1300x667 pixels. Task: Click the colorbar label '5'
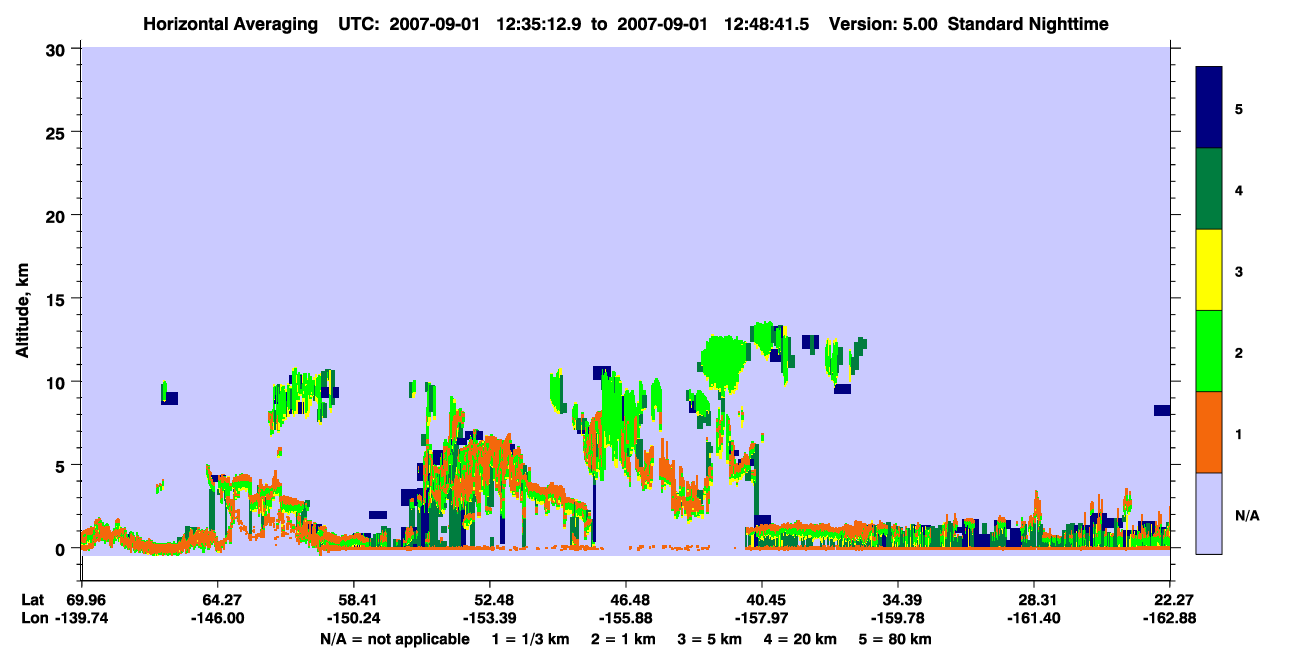pyautogui.click(x=1239, y=108)
